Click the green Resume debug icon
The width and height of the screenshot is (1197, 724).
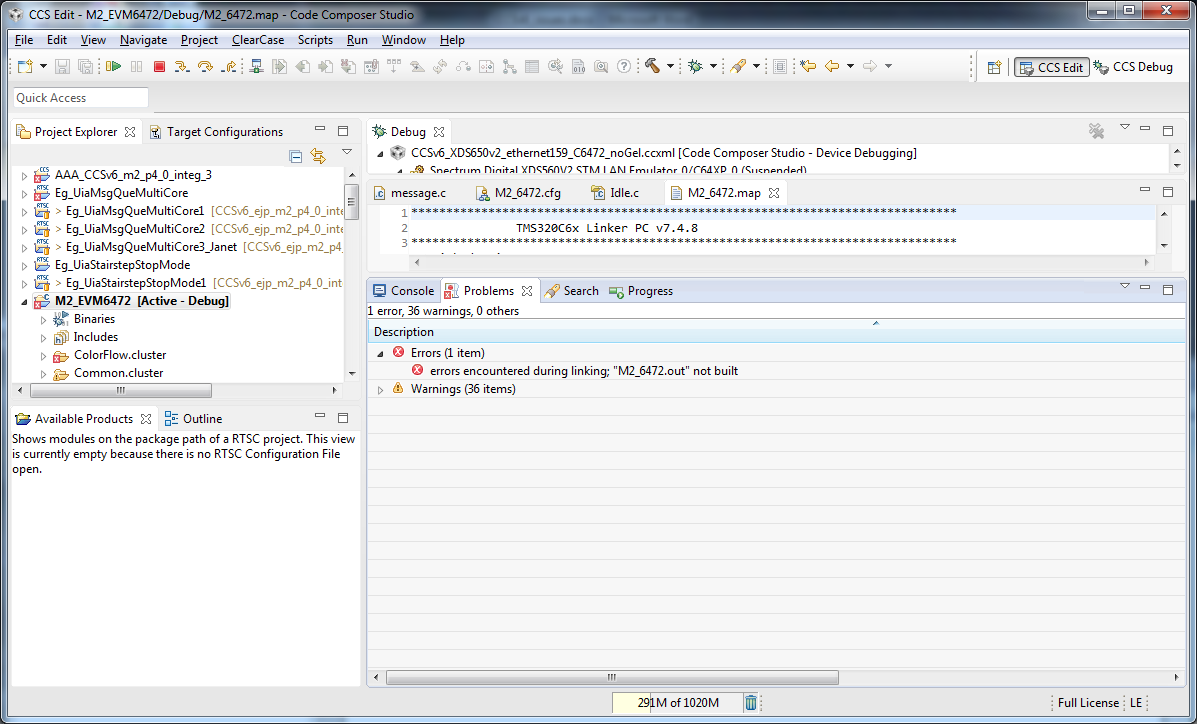point(114,66)
